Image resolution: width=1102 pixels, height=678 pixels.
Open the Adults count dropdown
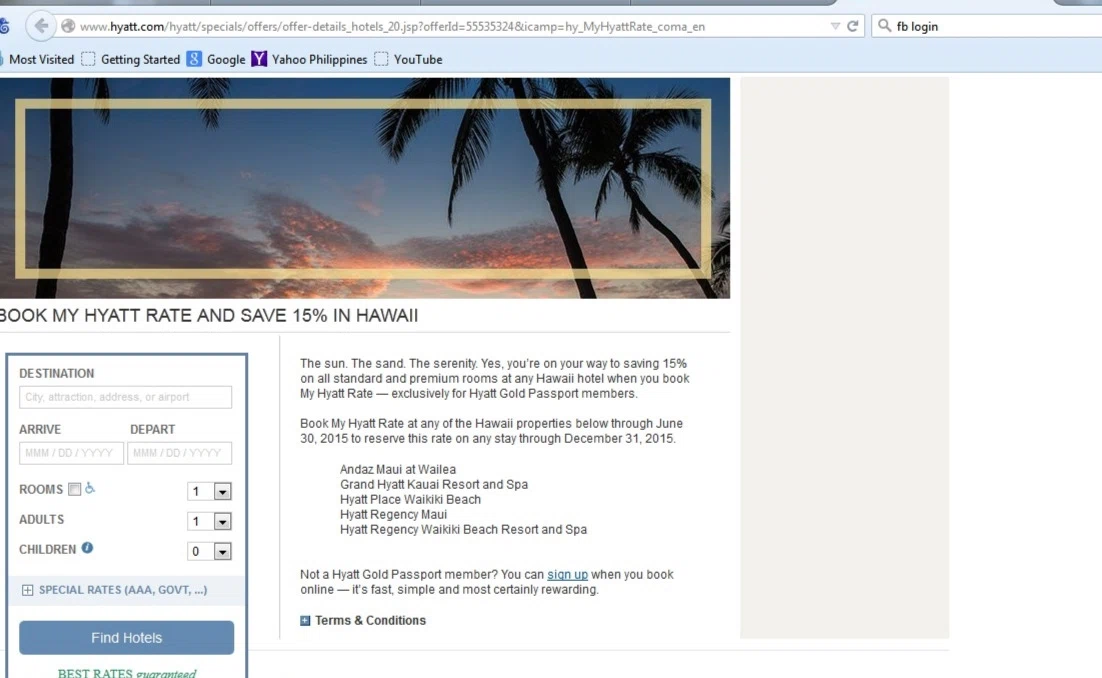click(209, 521)
